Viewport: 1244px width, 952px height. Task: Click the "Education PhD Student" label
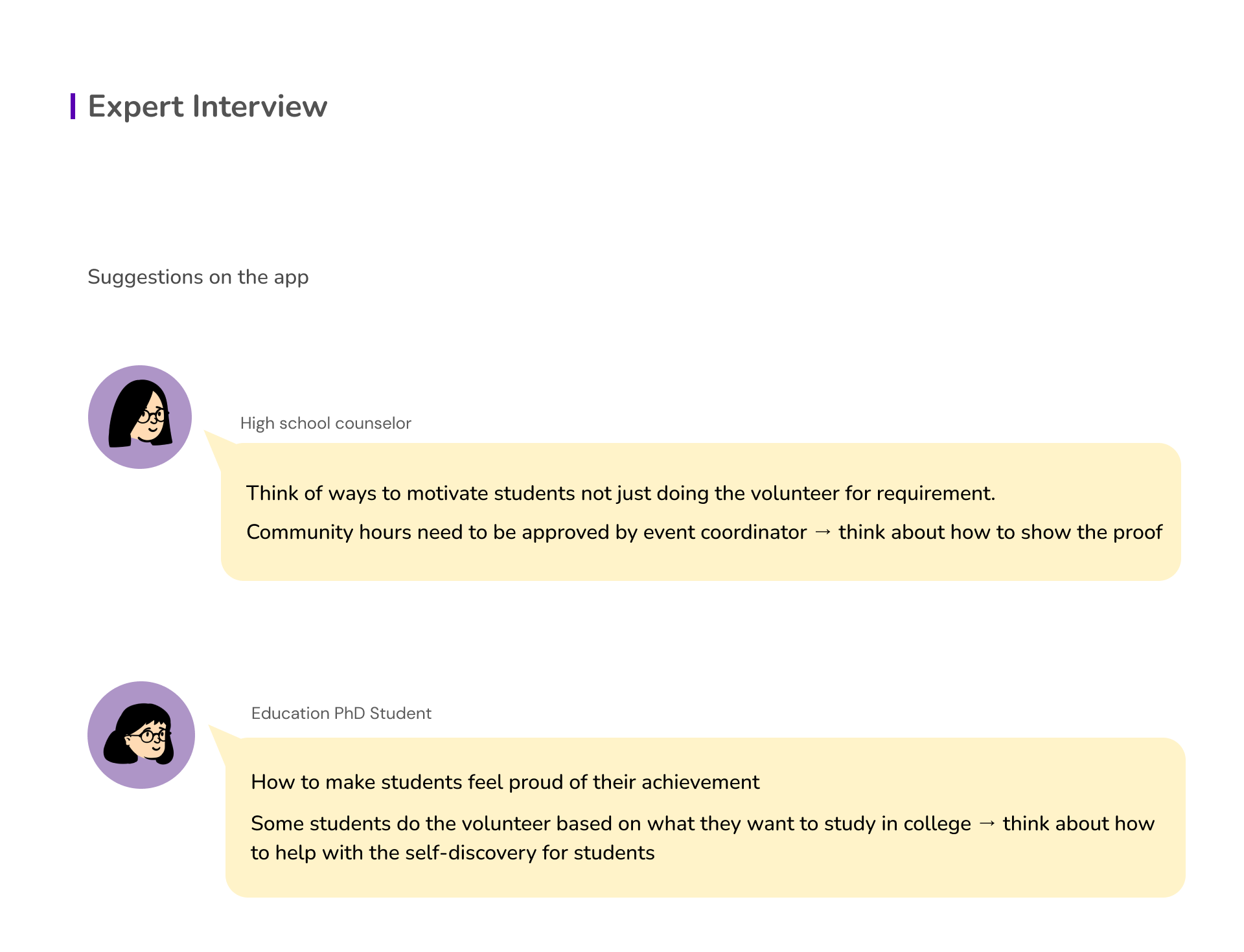tap(341, 713)
